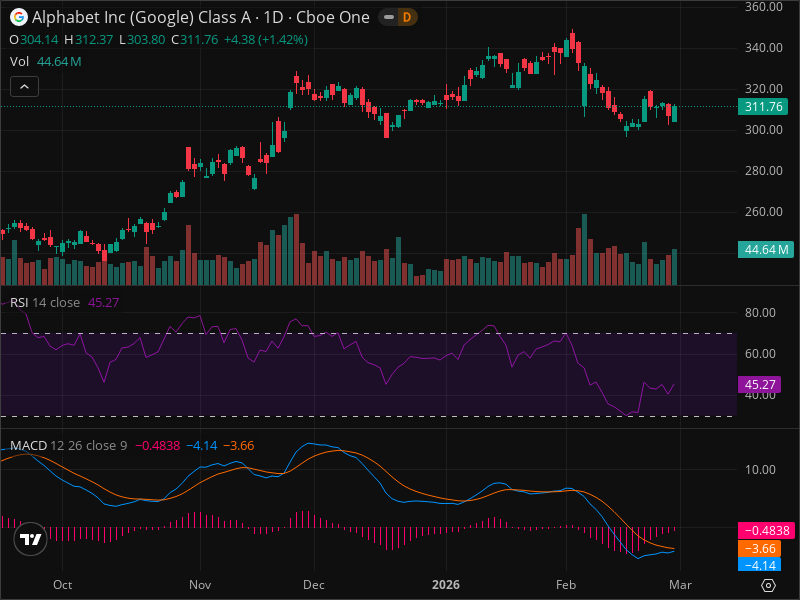Open the TradingView logo at the bottom left
The height and width of the screenshot is (600, 800).
pyautogui.click(x=31, y=539)
